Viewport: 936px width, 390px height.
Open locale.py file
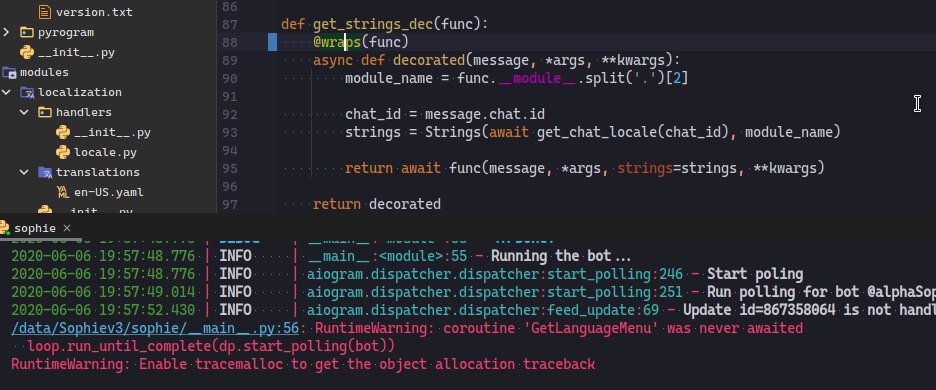click(106, 152)
